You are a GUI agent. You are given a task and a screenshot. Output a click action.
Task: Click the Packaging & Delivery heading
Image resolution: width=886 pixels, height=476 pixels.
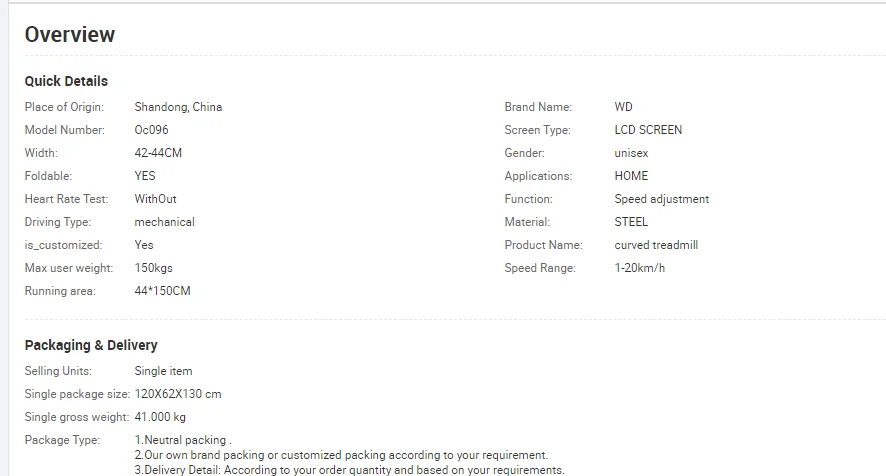(x=91, y=345)
